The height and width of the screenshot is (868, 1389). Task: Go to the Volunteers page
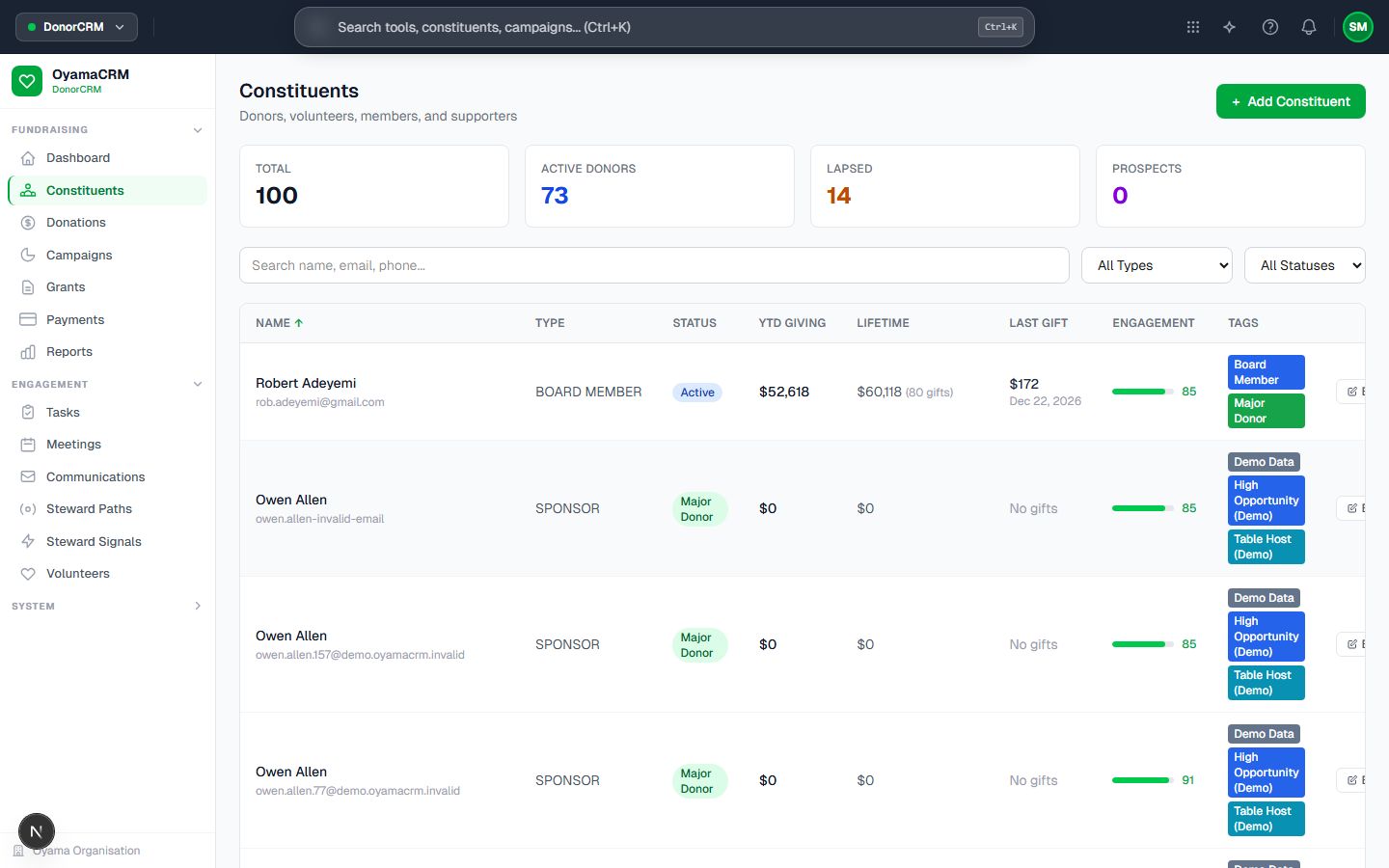pyautogui.click(x=107, y=574)
